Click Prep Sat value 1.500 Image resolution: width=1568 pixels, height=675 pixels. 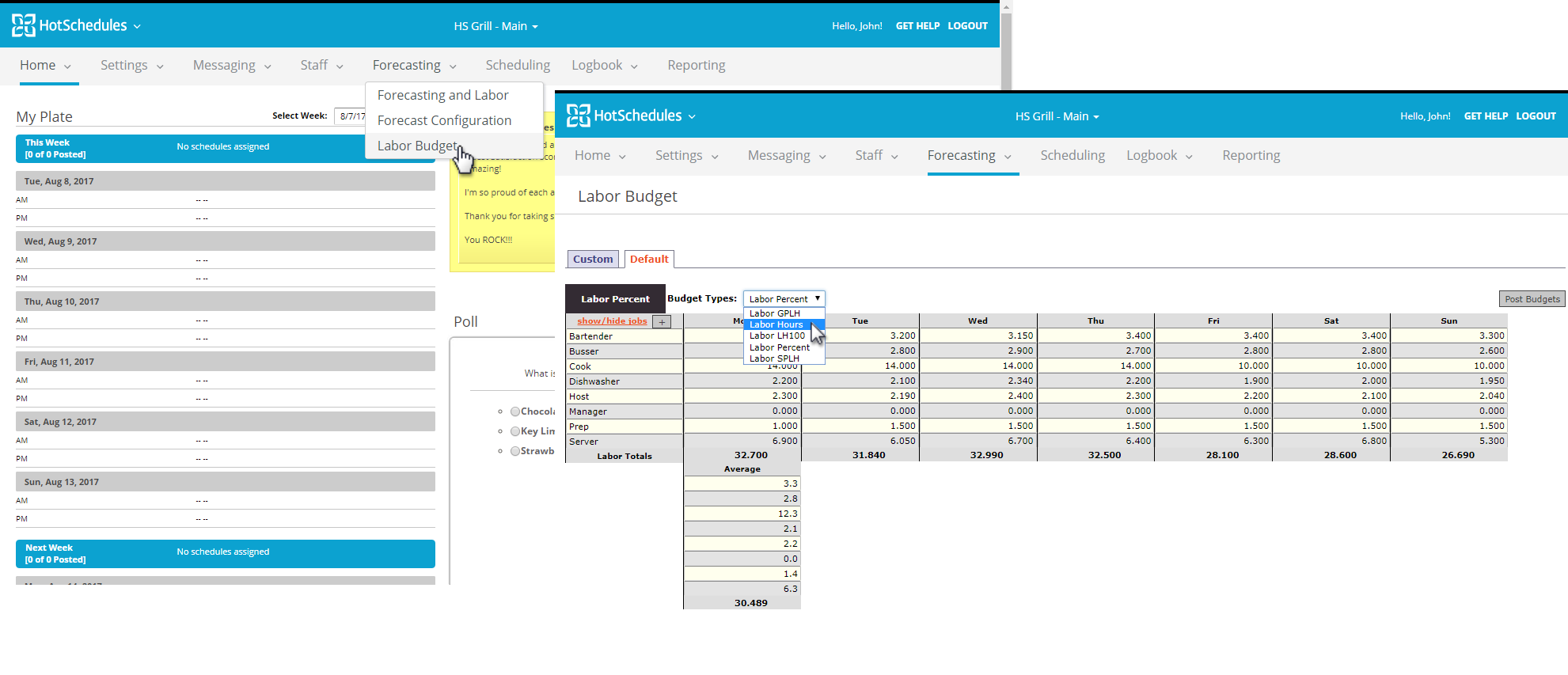point(1331,426)
